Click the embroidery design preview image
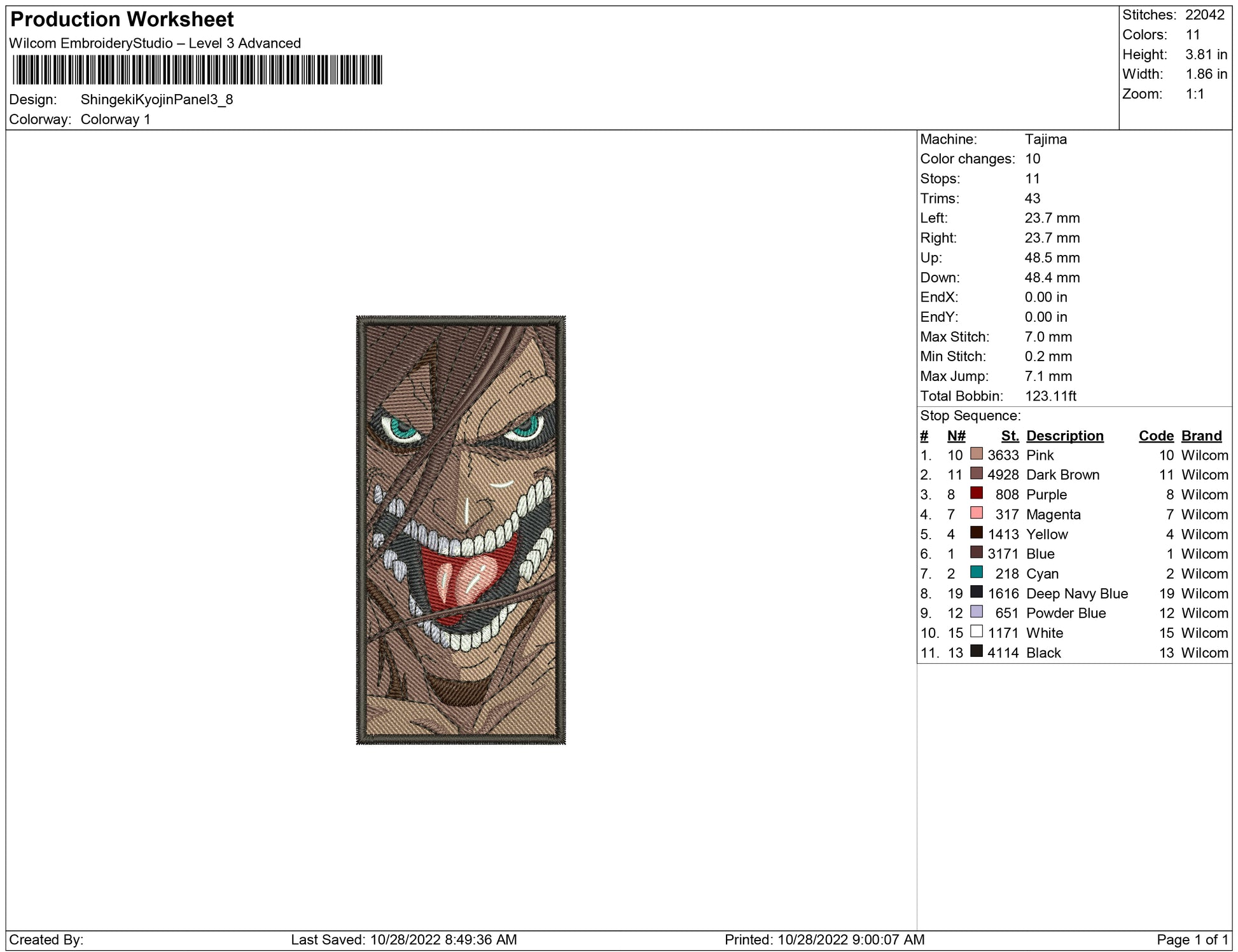 [x=461, y=530]
